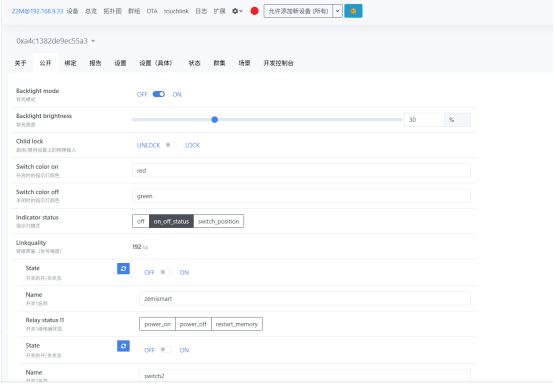Select restart_memory relay status option
The height and width of the screenshot is (384, 554).
point(237,324)
